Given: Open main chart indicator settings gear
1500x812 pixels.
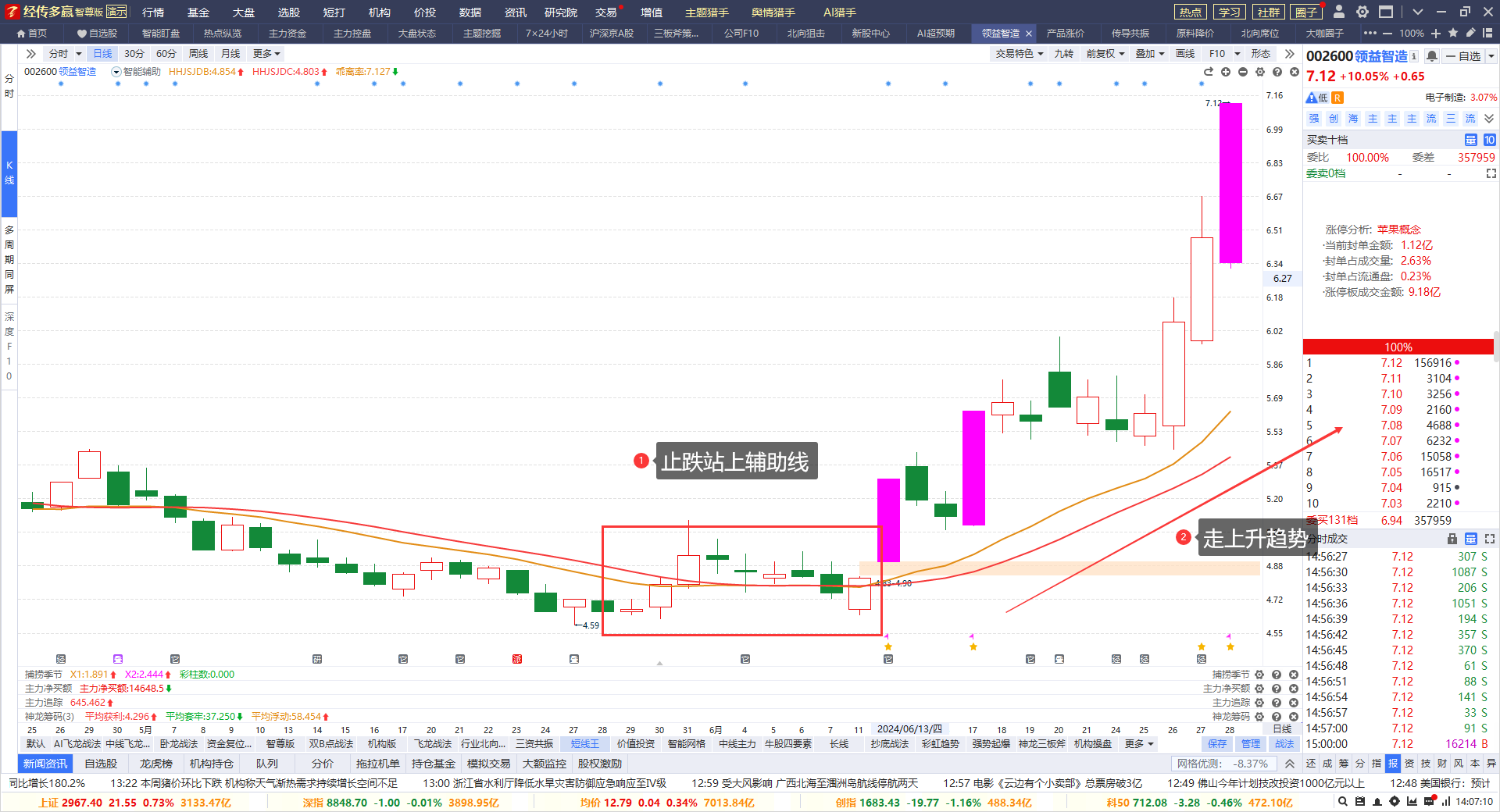Looking at the screenshot, I should (1260, 72).
